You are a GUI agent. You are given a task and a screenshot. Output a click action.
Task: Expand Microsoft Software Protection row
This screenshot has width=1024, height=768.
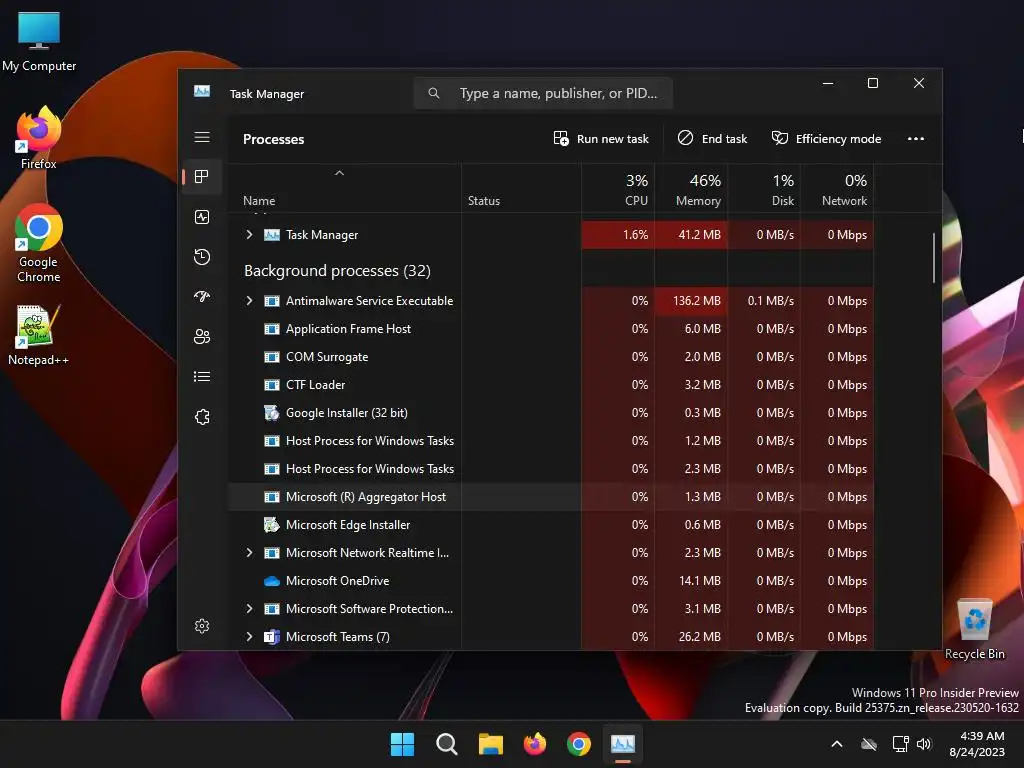coord(249,609)
